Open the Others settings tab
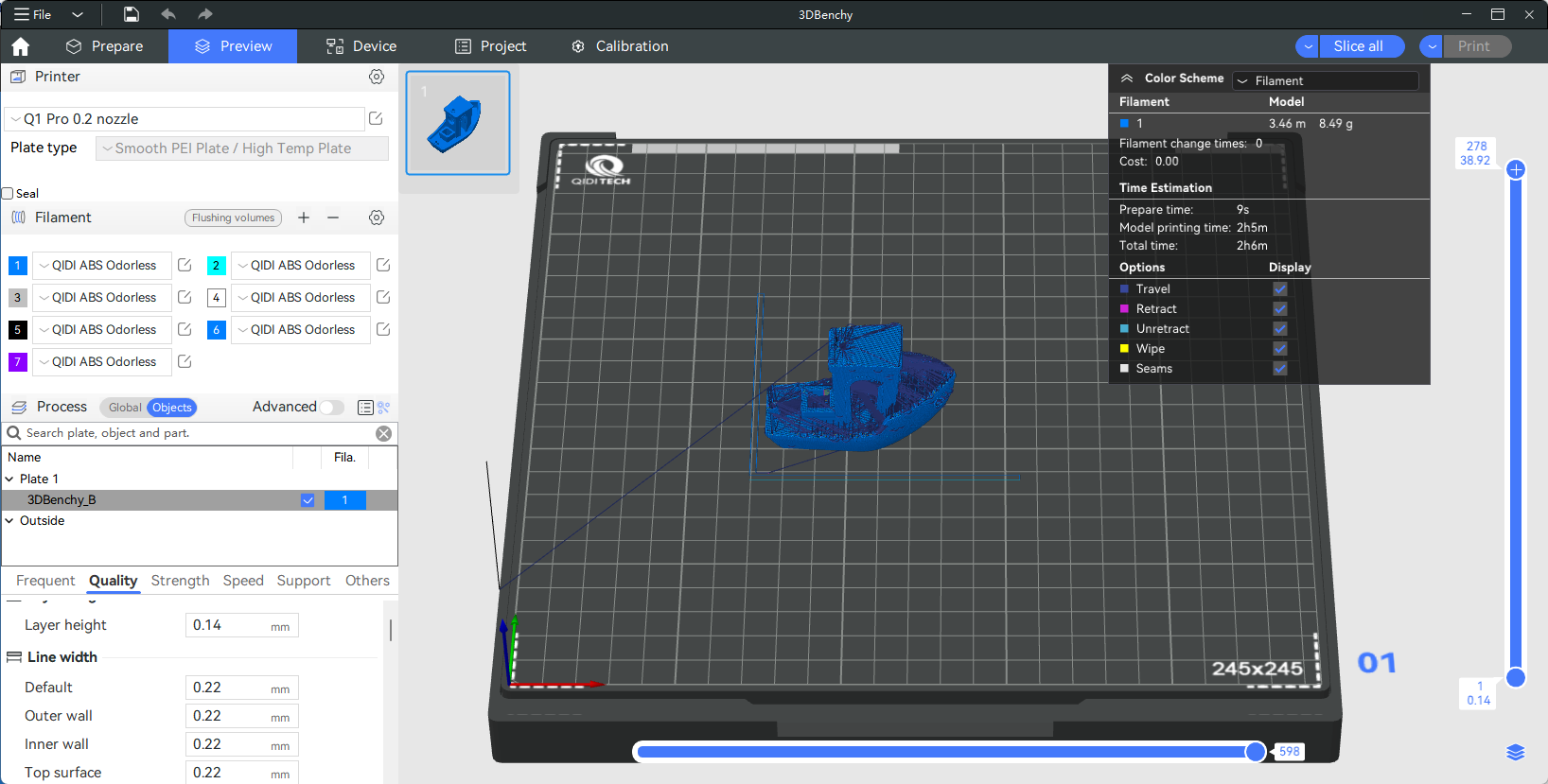Viewport: 1548px width, 784px height. pos(367,581)
